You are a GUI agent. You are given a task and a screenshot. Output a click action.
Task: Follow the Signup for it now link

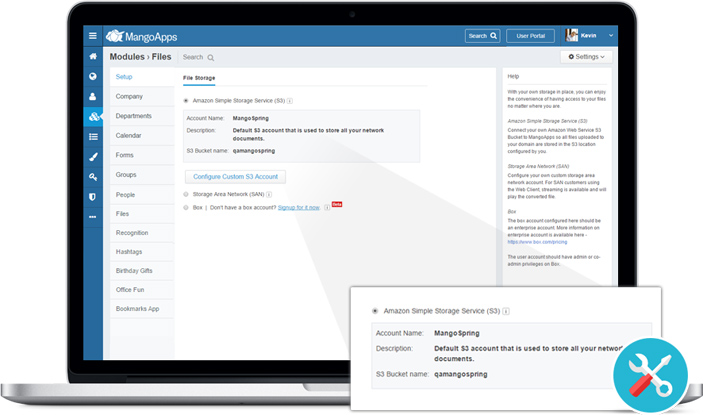click(x=299, y=208)
